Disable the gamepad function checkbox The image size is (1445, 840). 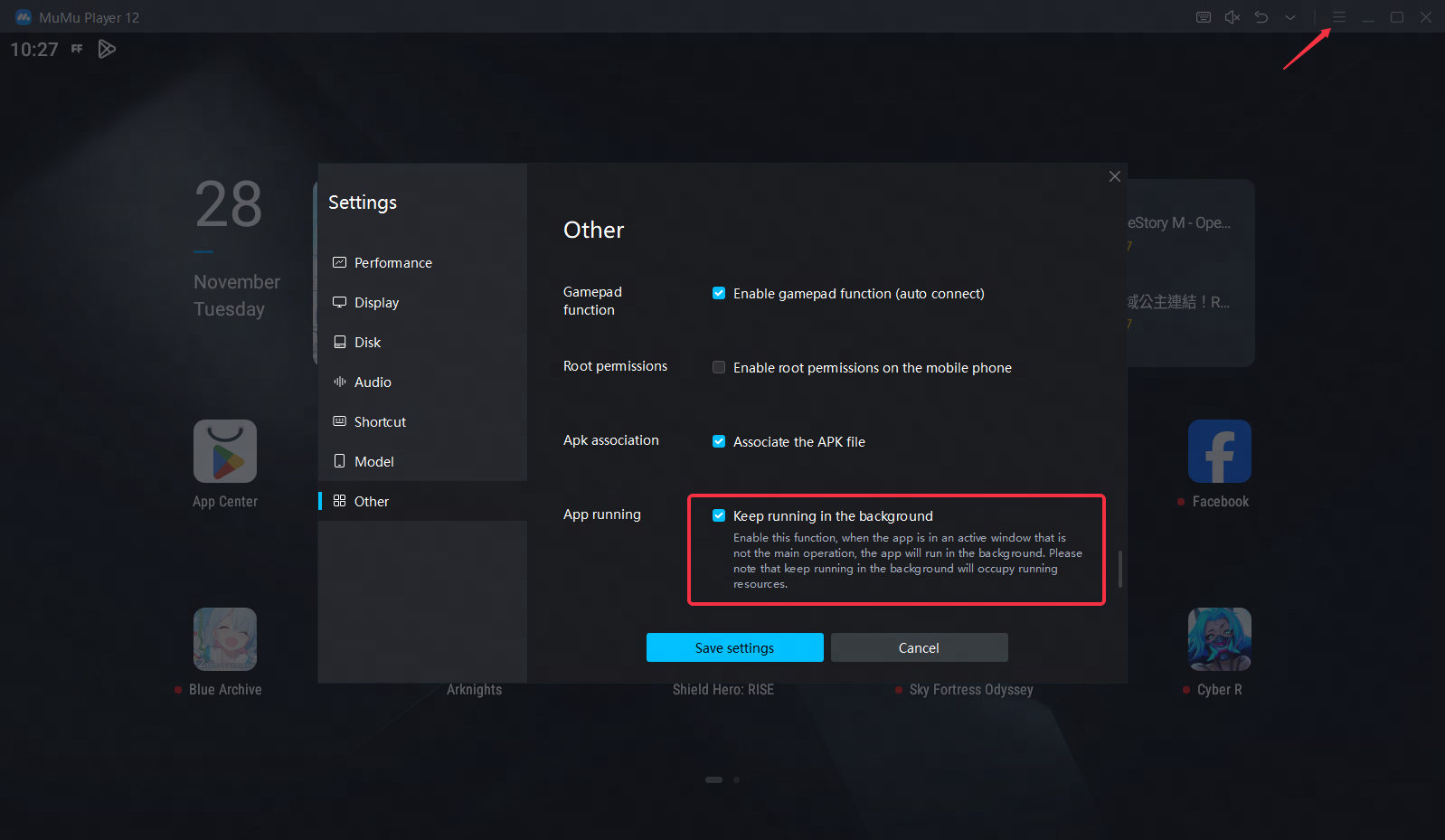pos(719,293)
